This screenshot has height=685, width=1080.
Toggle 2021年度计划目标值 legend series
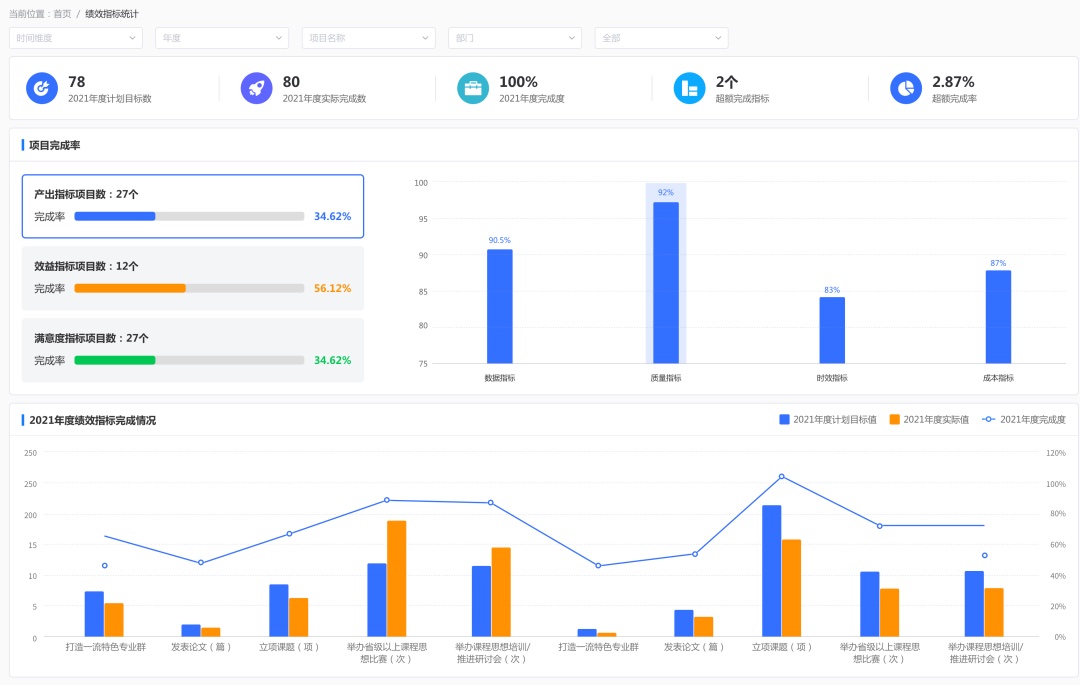click(x=828, y=420)
